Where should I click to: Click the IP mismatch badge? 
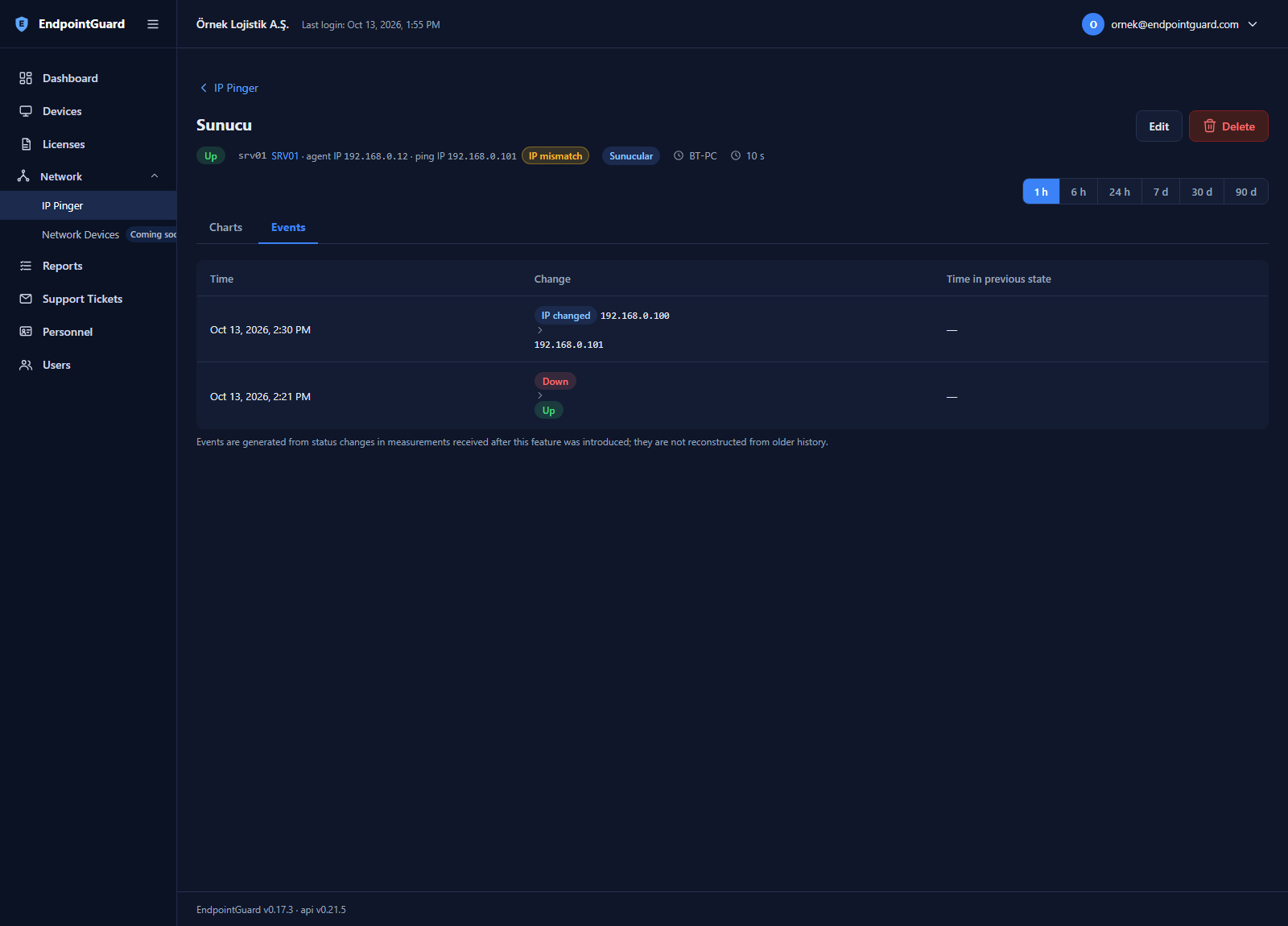(555, 156)
